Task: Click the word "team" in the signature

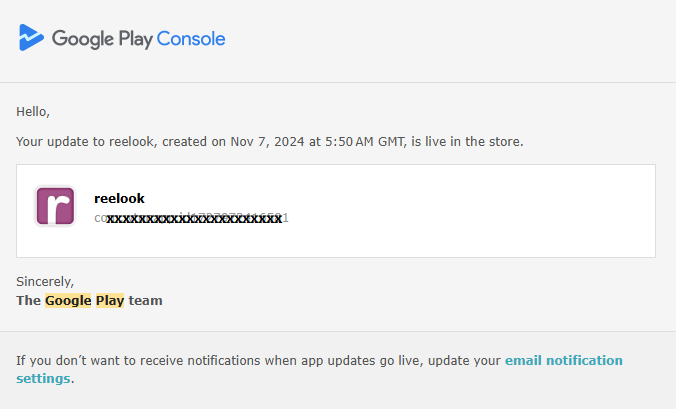Action: 146,300
